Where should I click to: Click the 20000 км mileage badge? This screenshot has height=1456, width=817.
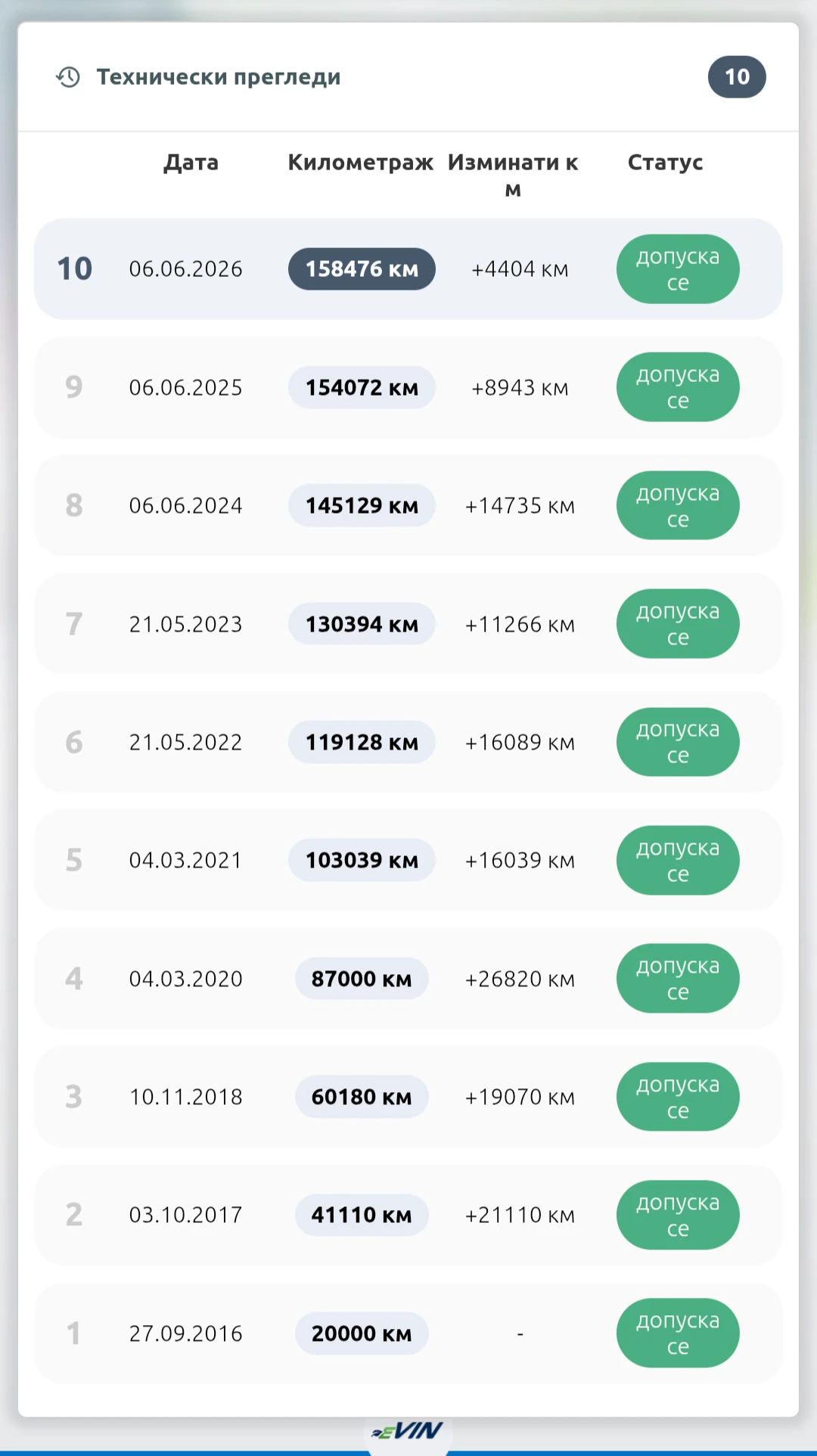362,1333
